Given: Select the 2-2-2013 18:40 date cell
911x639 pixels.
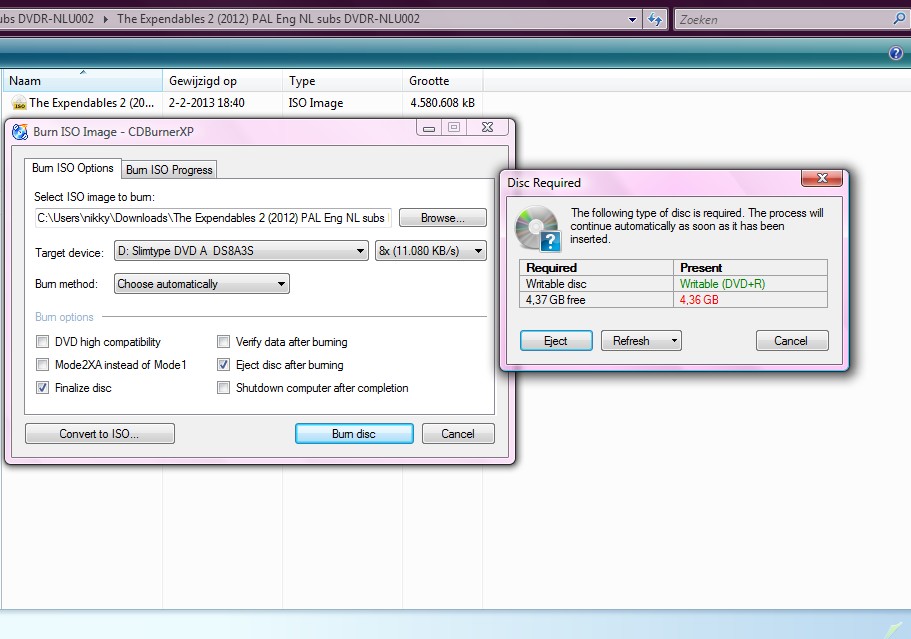Looking at the screenshot, I should coord(206,103).
